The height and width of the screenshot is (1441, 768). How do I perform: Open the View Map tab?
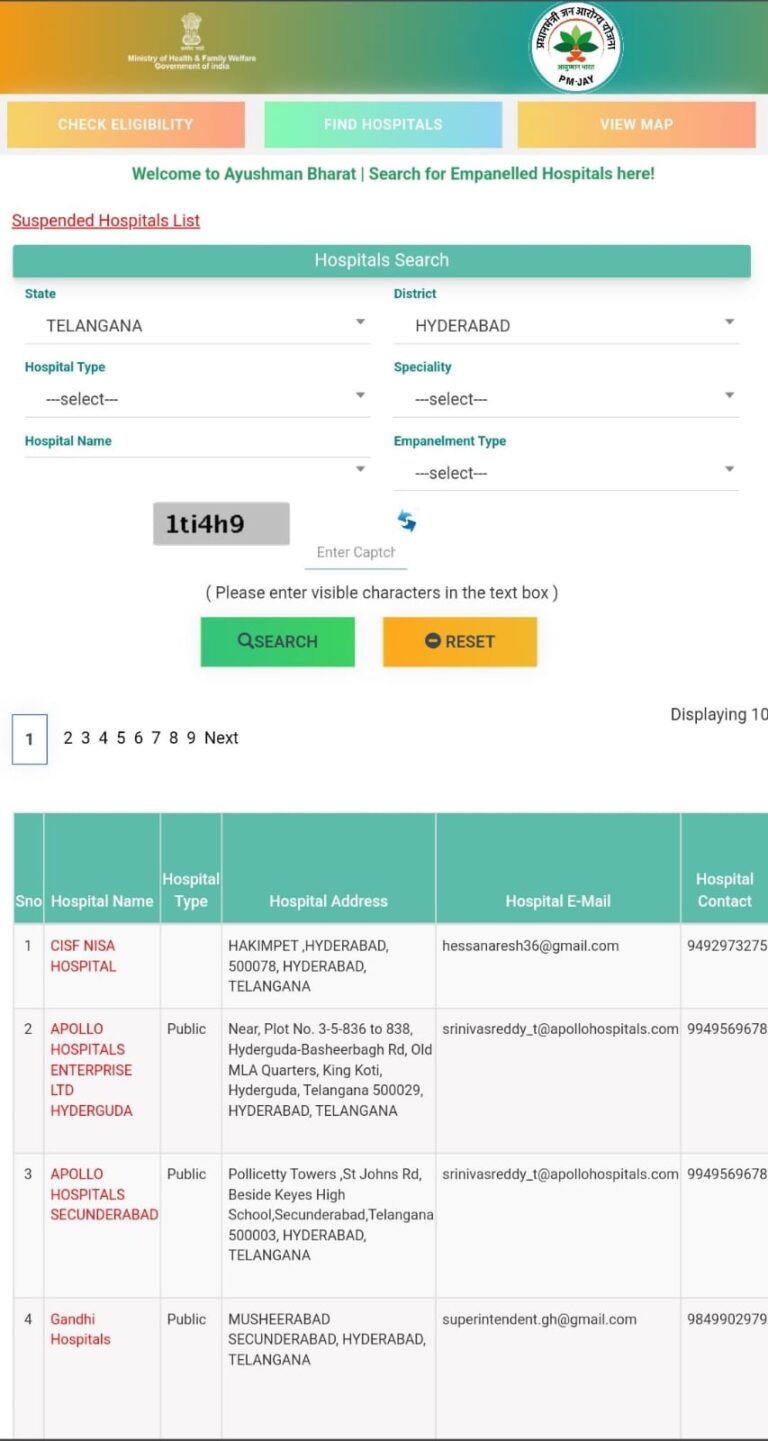pos(636,125)
